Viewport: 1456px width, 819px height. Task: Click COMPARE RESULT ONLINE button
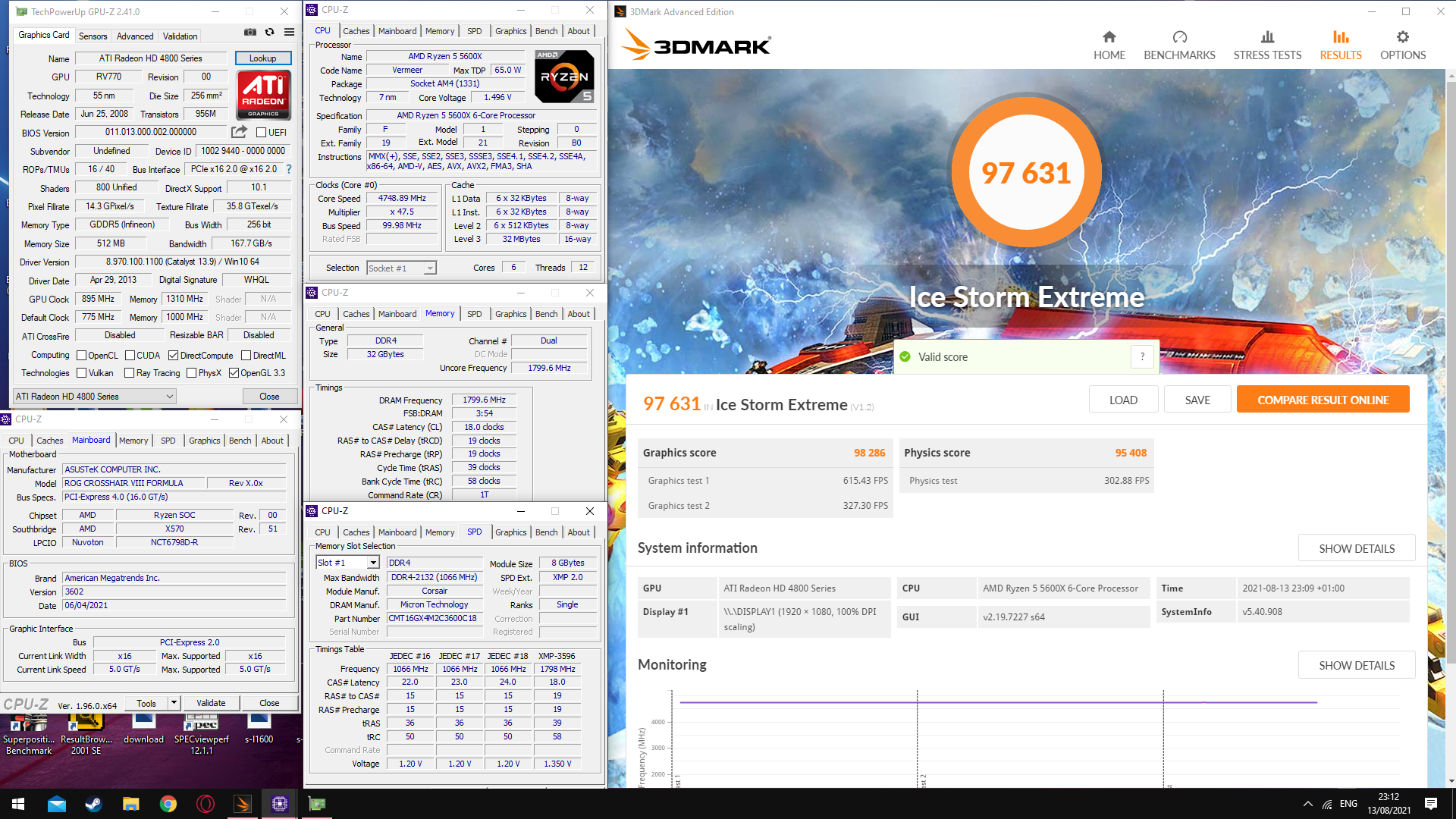click(1323, 400)
